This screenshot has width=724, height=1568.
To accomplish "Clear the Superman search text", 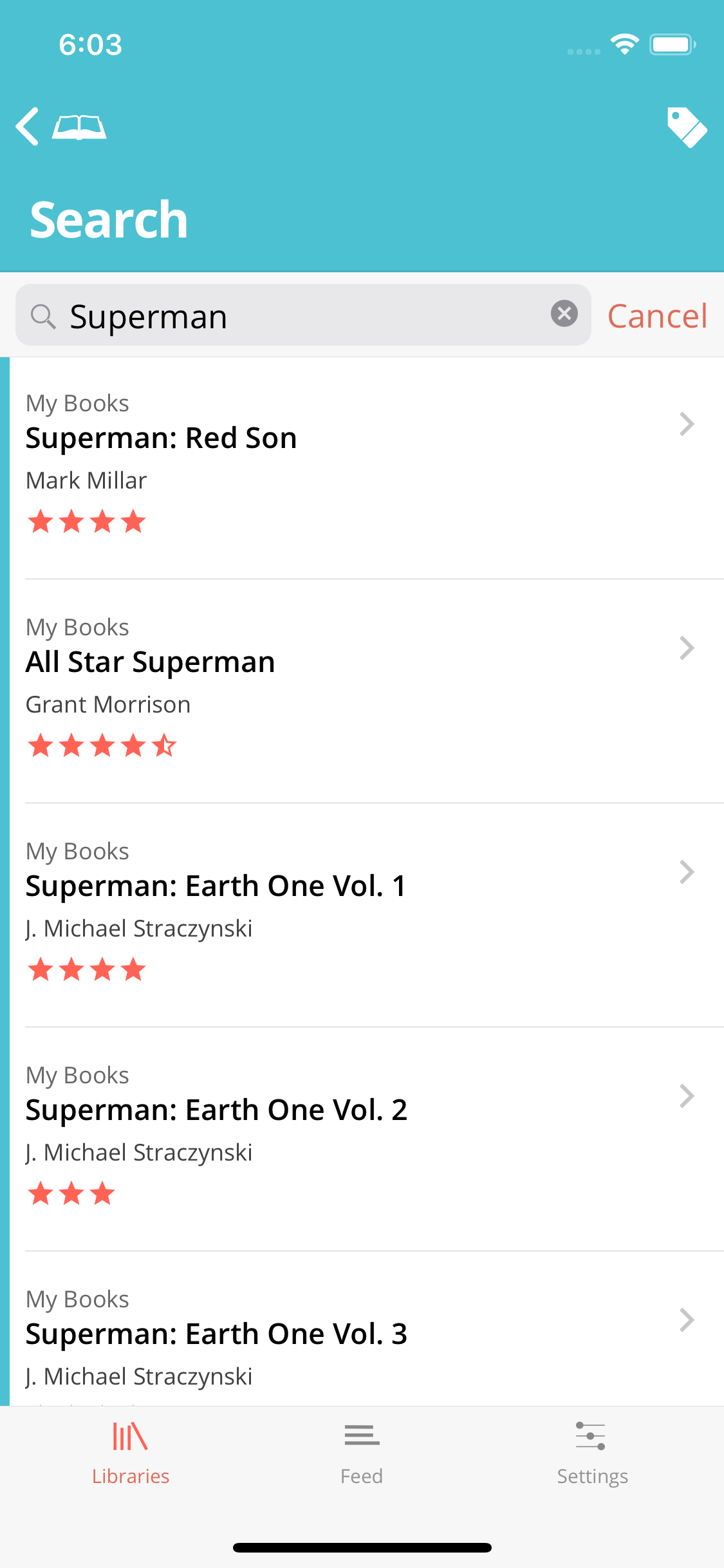I will (564, 314).
